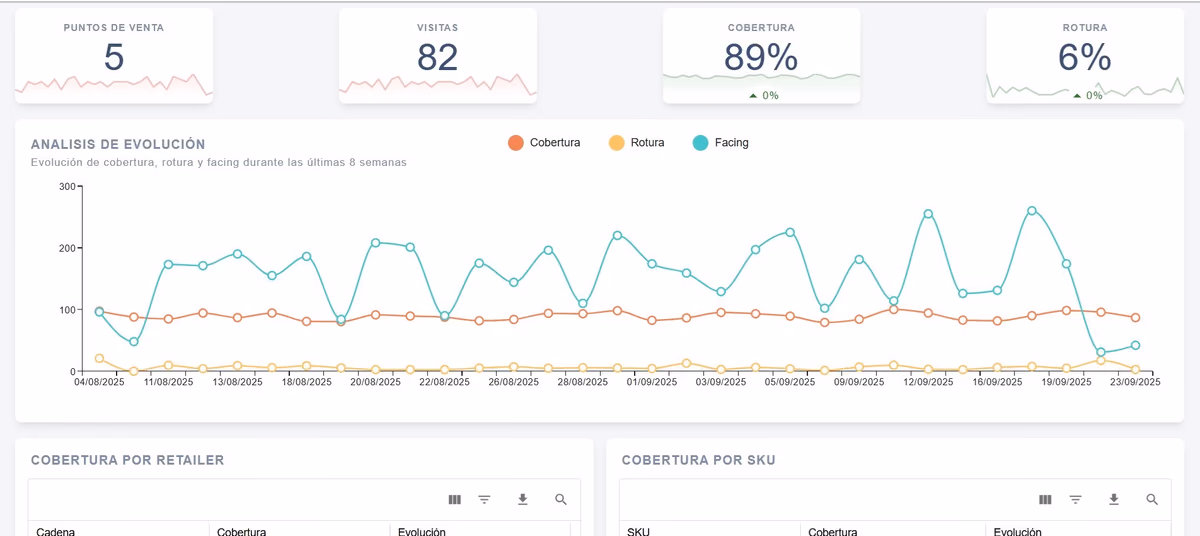The image size is (1200, 536).
Task: Click the 0% change indicator under Rotura
Action: pyautogui.click(x=1087, y=96)
